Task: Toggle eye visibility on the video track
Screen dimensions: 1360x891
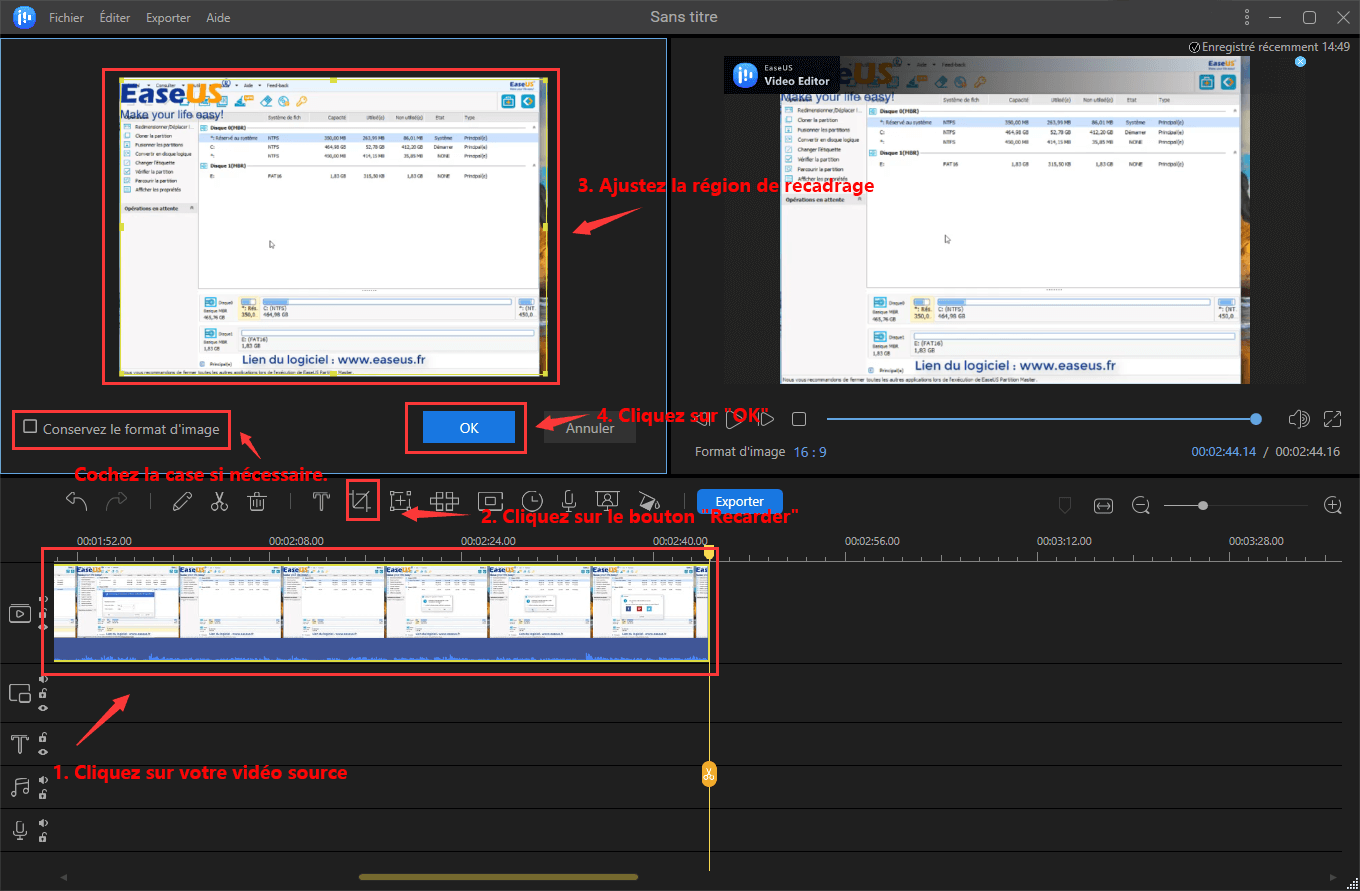Action: (x=43, y=627)
